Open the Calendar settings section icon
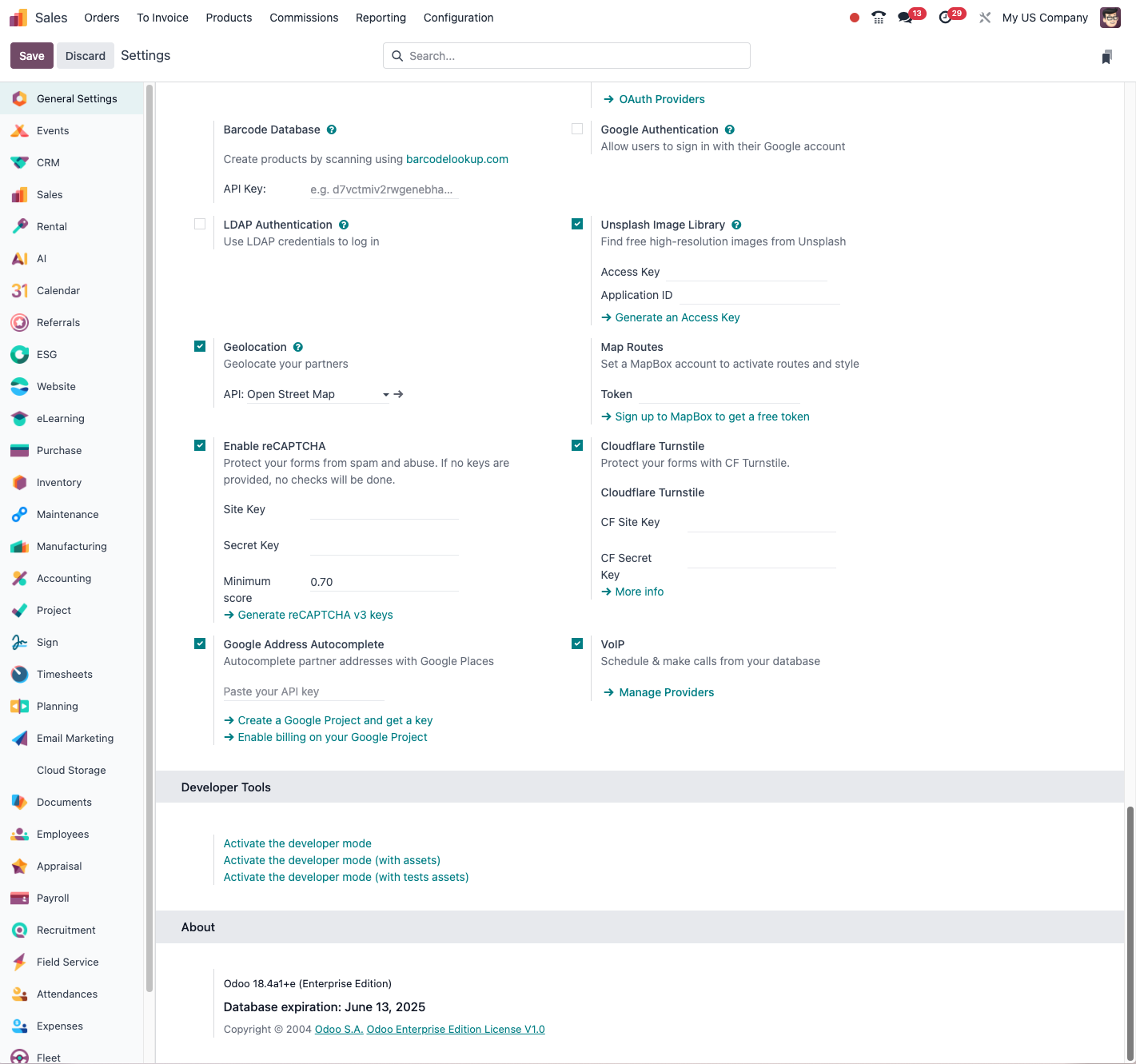 tap(20, 290)
